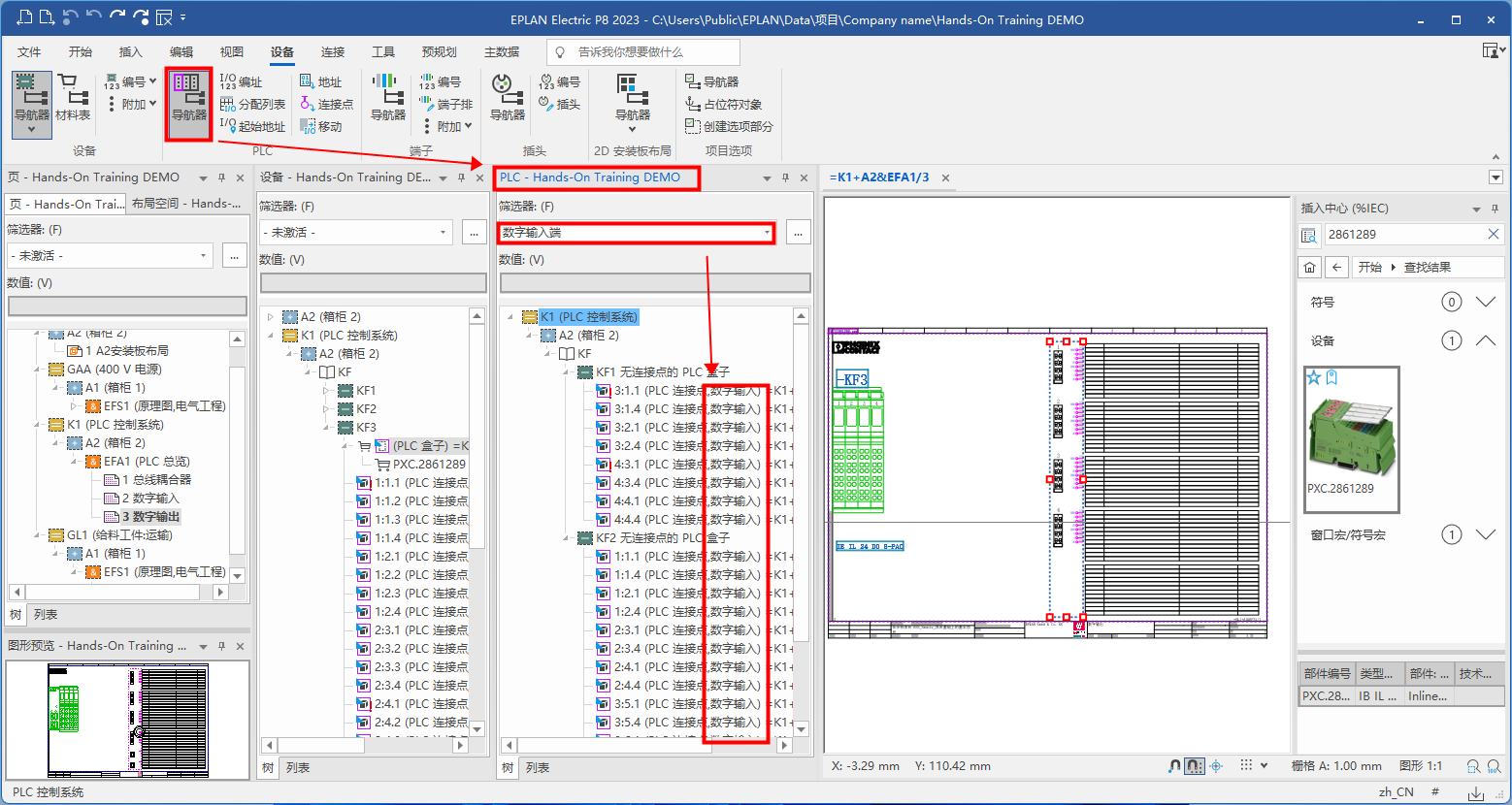Clear the insert center search field
The image size is (1512, 805).
pos(1493,234)
